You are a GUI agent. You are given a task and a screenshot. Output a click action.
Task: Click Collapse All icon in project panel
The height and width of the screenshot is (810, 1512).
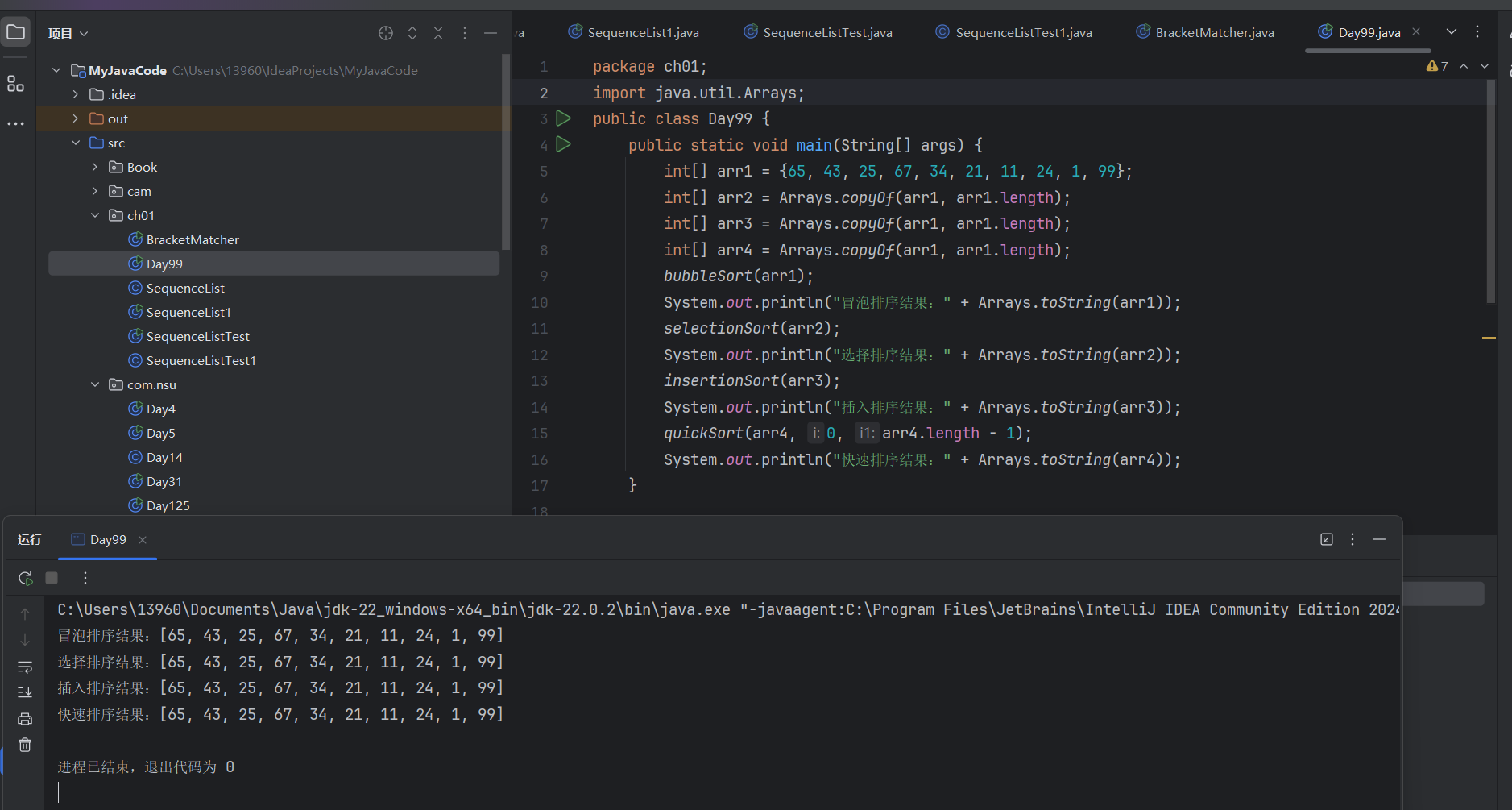[x=438, y=33]
